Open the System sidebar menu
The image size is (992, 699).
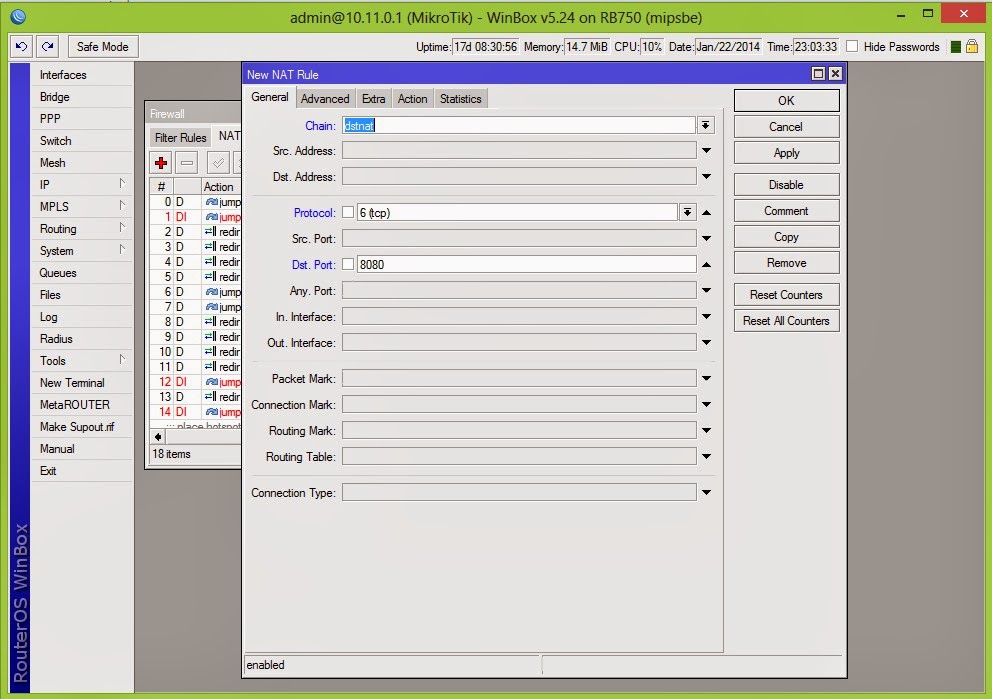pos(82,251)
